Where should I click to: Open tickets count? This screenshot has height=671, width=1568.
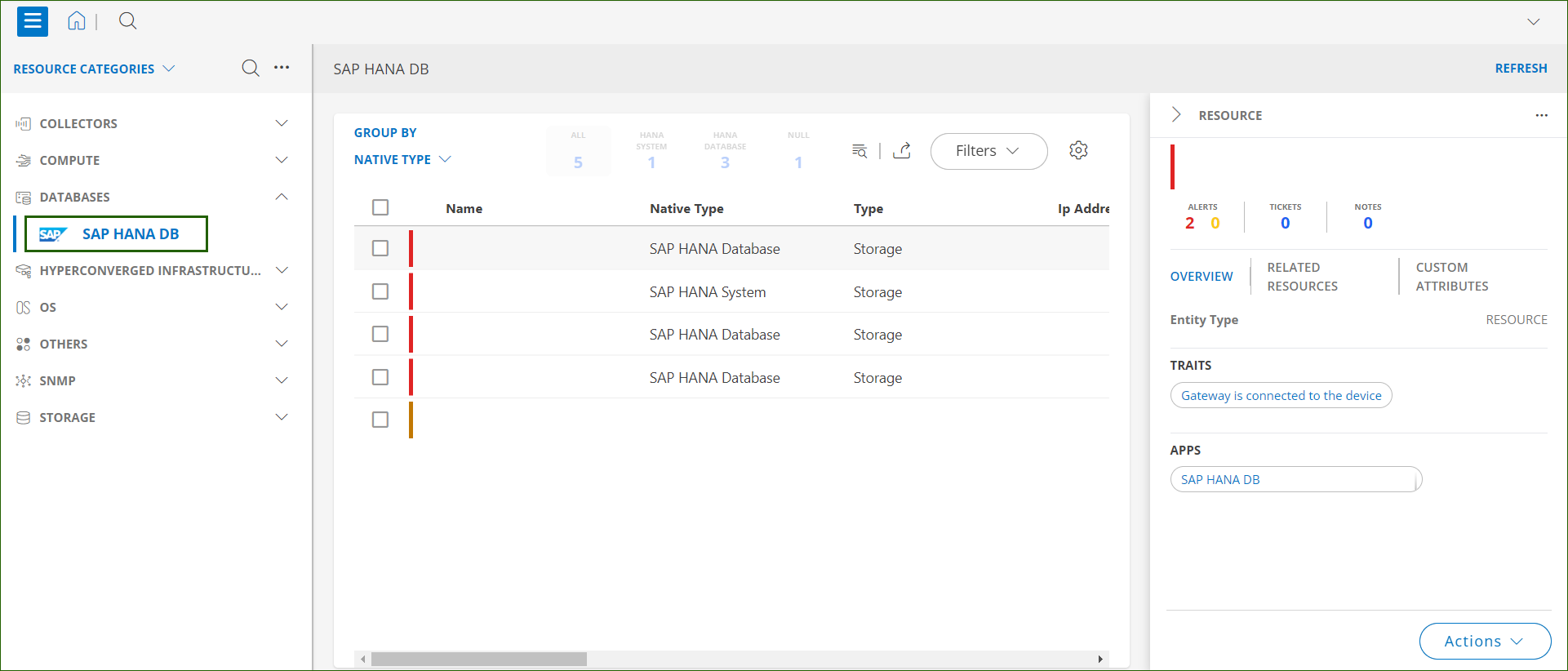tap(1285, 223)
